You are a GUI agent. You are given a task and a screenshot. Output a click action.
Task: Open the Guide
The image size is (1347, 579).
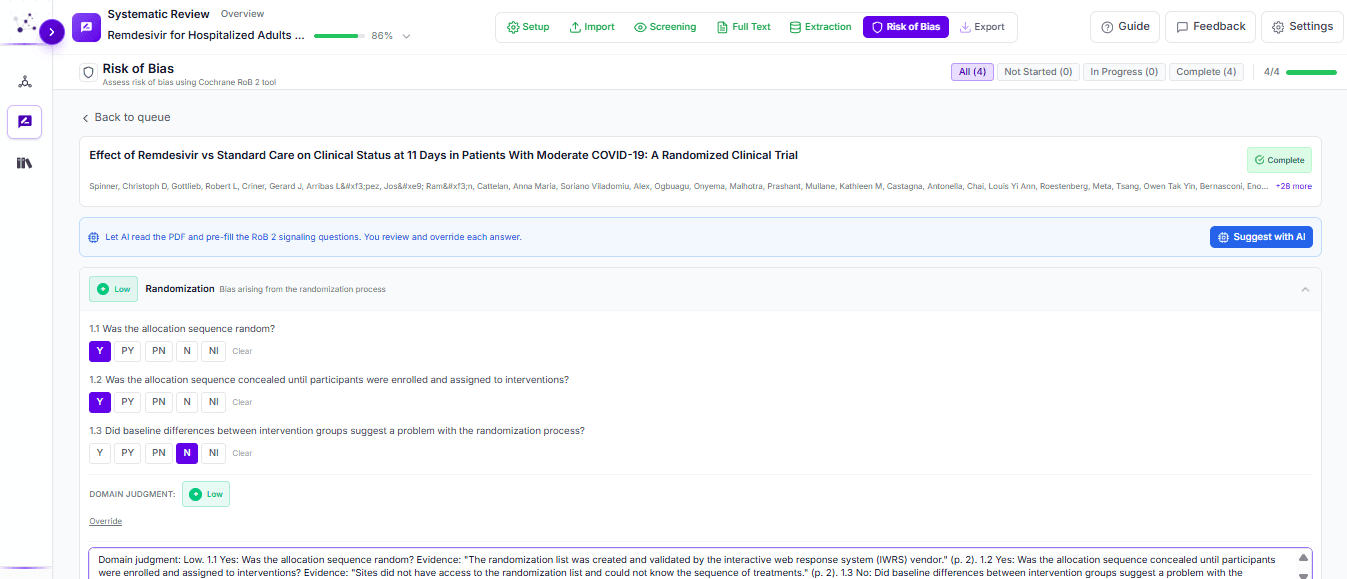click(x=1125, y=27)
